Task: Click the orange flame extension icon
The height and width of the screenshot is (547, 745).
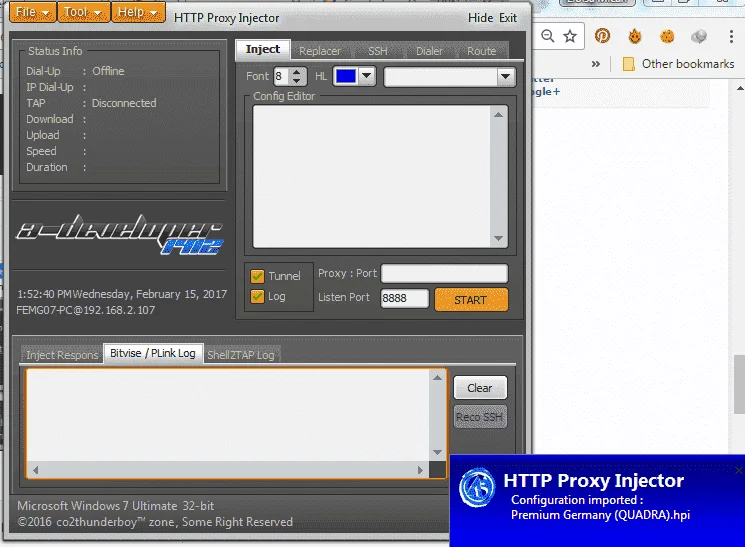Action: 635,36
